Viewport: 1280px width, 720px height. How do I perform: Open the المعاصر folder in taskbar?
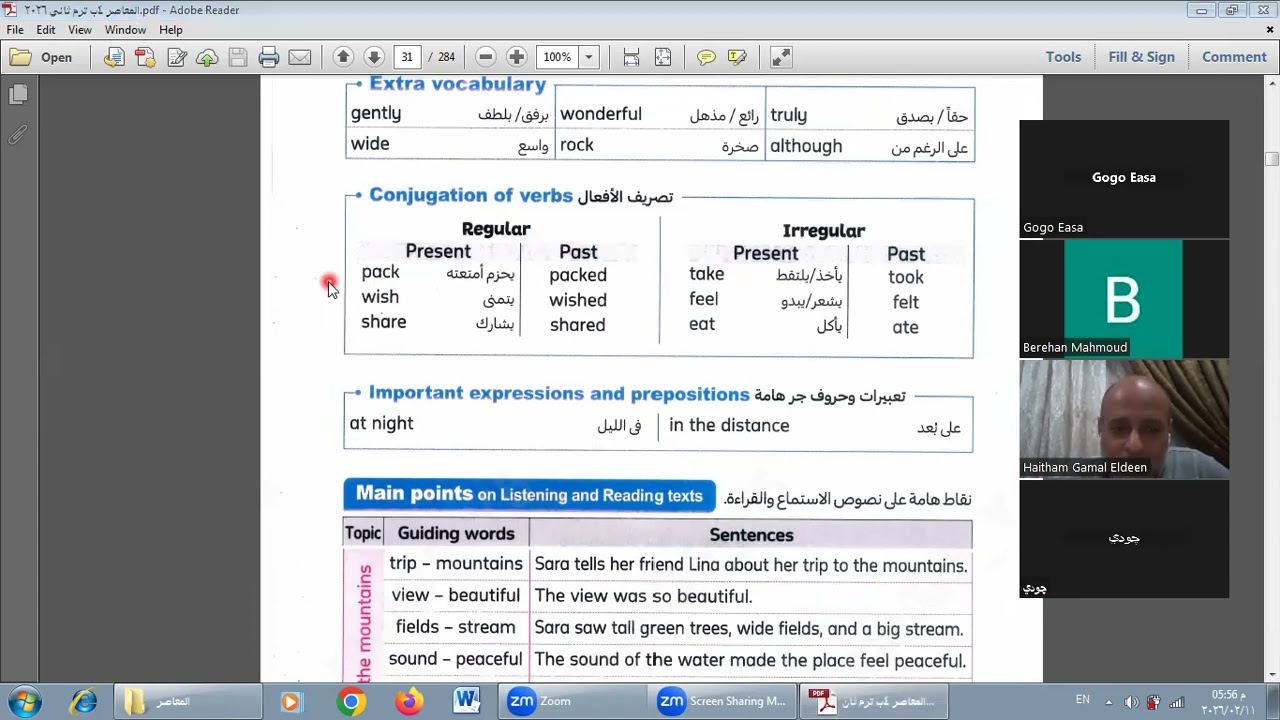(x=186, y=702)
